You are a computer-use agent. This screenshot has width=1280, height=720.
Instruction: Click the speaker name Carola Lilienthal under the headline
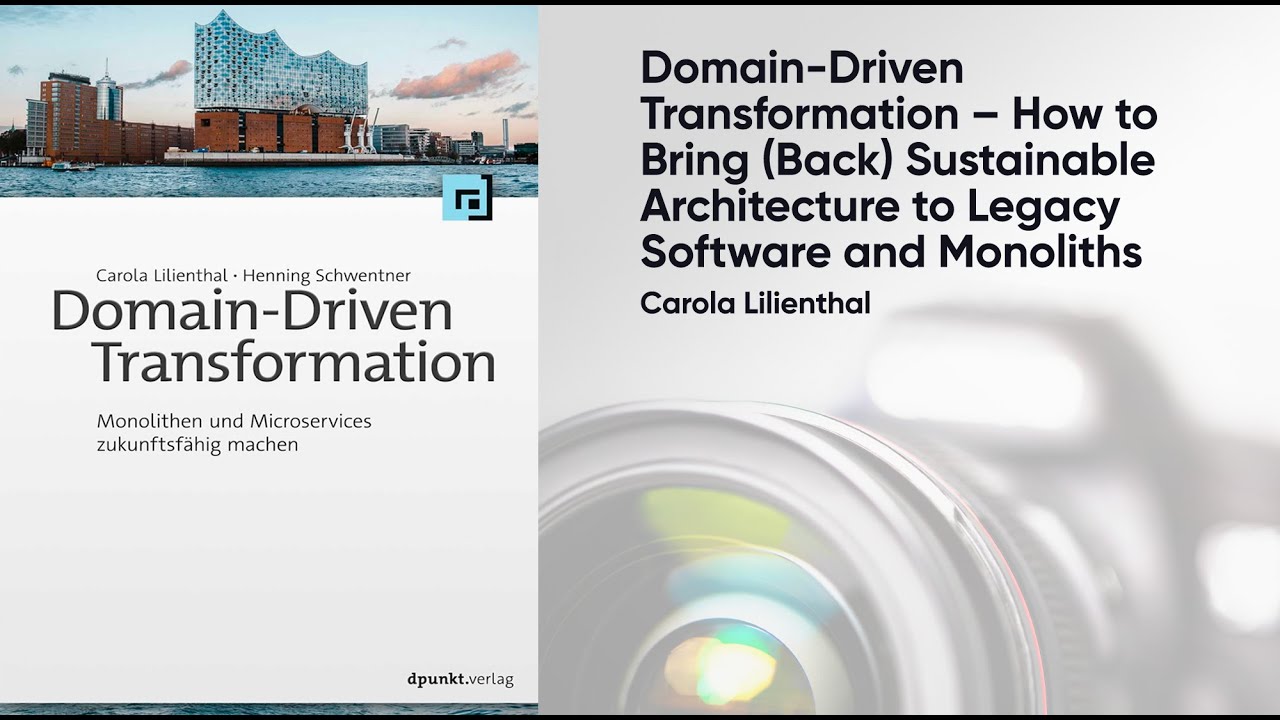(x=755, y=303)
